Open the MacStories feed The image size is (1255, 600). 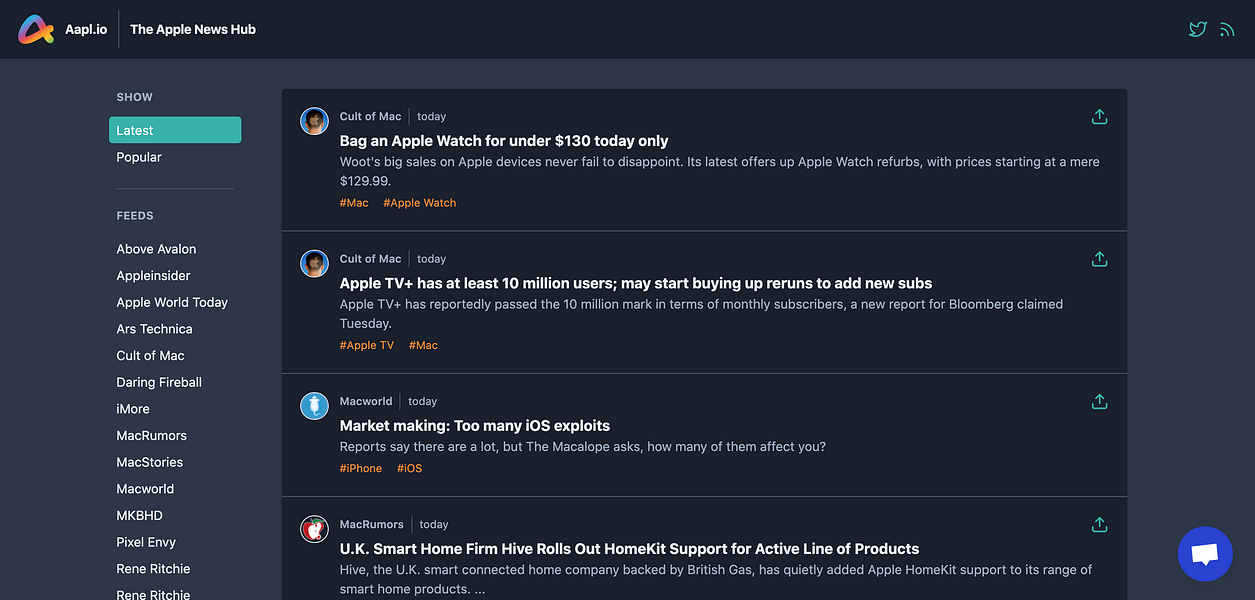(150, 462)
